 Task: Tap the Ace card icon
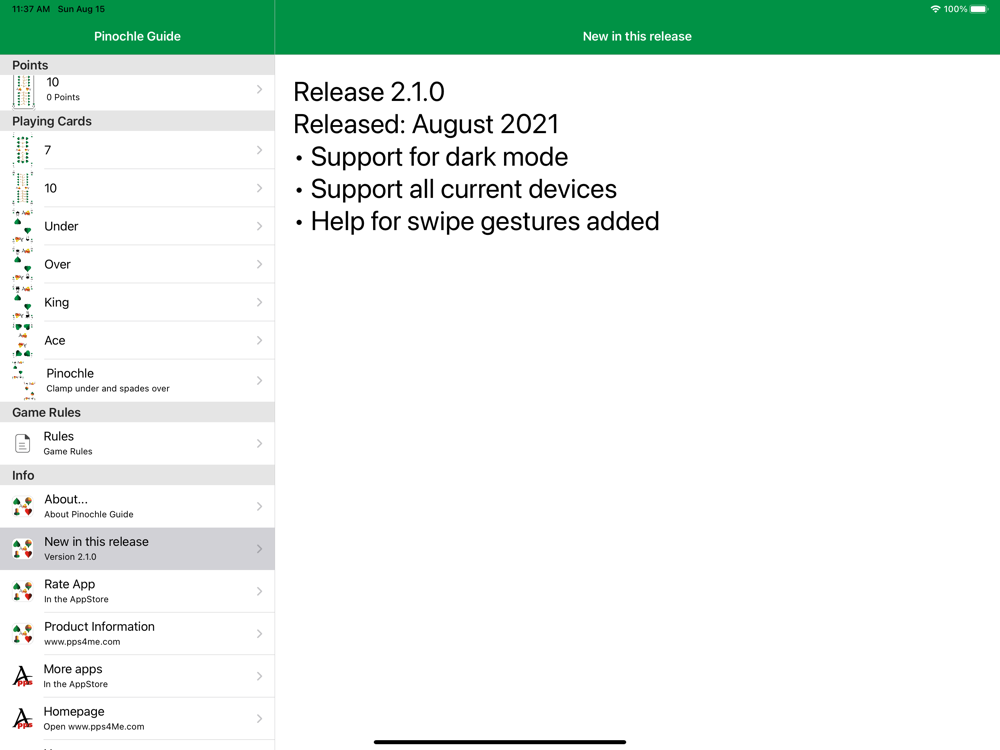coord(22,341)
